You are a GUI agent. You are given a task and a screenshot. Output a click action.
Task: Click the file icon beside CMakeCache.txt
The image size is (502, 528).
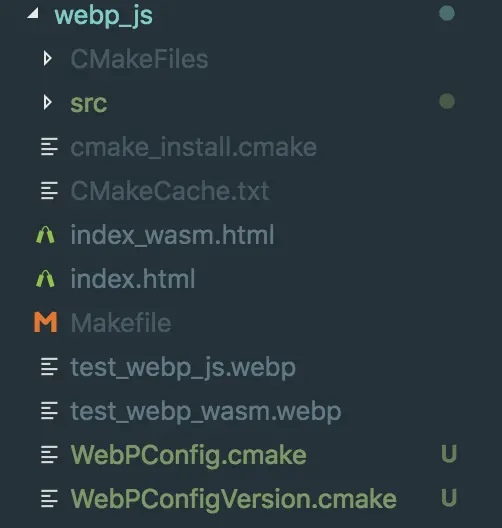pos(49,191)
